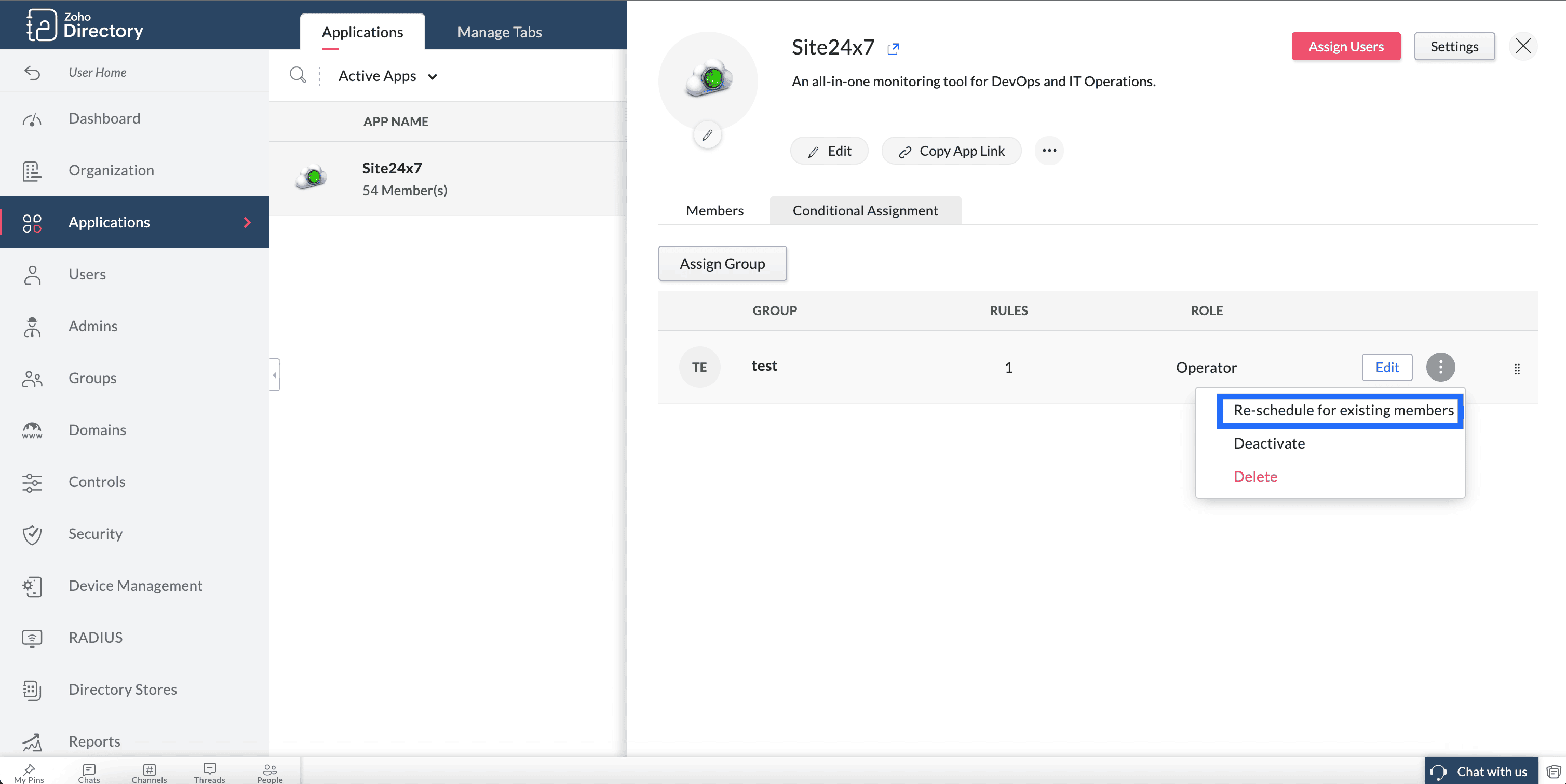This screenshot has width=1566, height=784.
Task: Open Chats in bottom bar
Action: pos(89,773)
